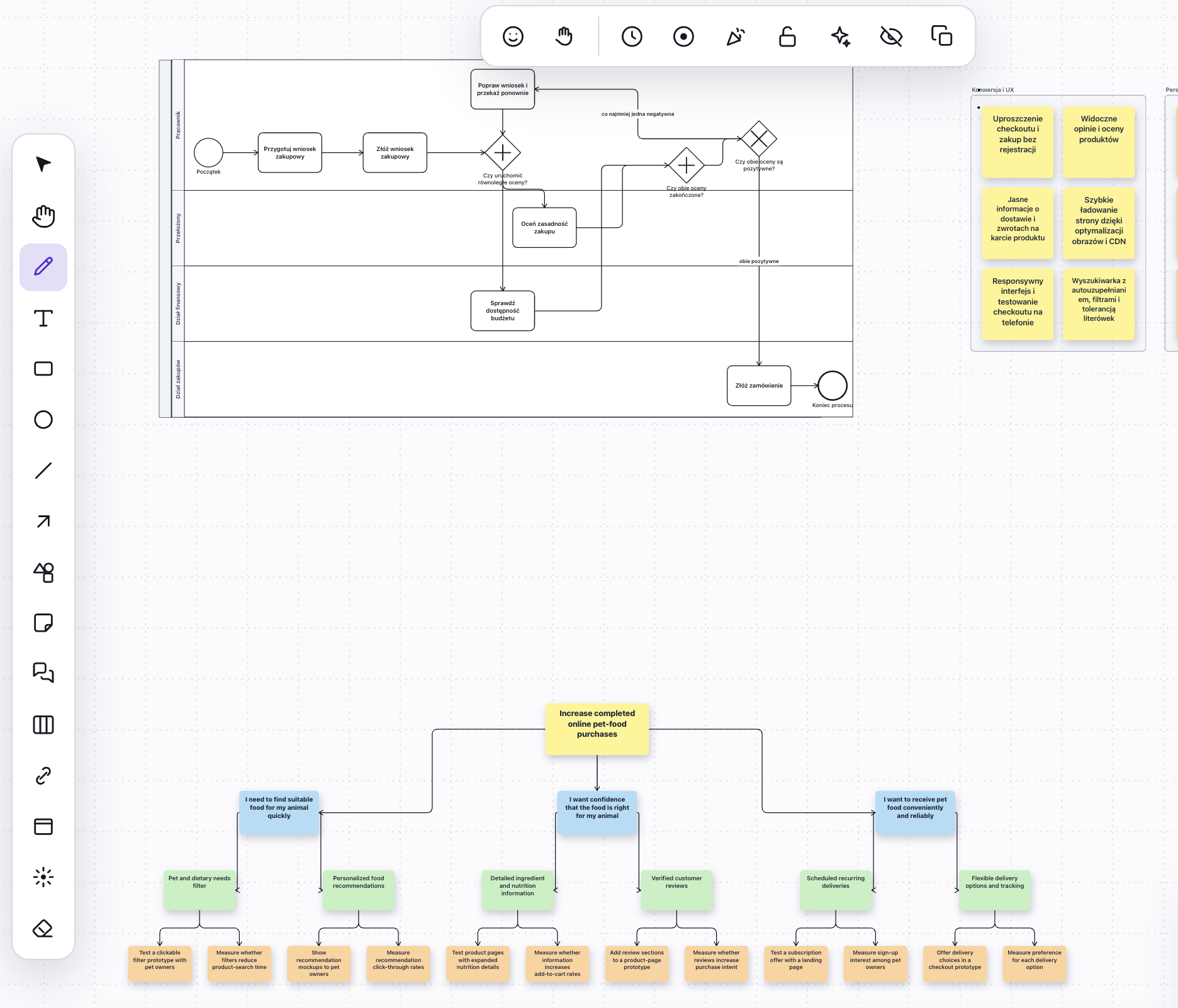Select the 'Złóż zamówienie' task box
Viewport: 1178px width, 1008px height.
point(759,386)
